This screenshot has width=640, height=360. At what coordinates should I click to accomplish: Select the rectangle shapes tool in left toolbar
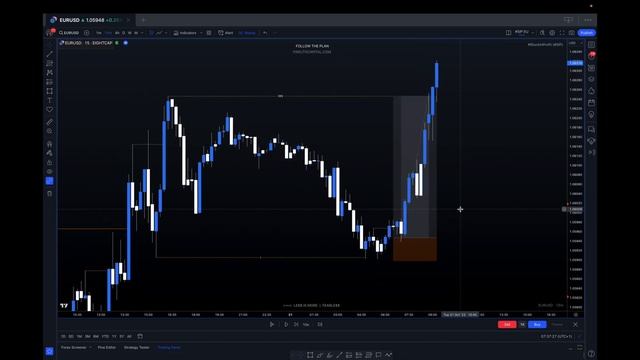pyautogui.click(x=49, y=91)
